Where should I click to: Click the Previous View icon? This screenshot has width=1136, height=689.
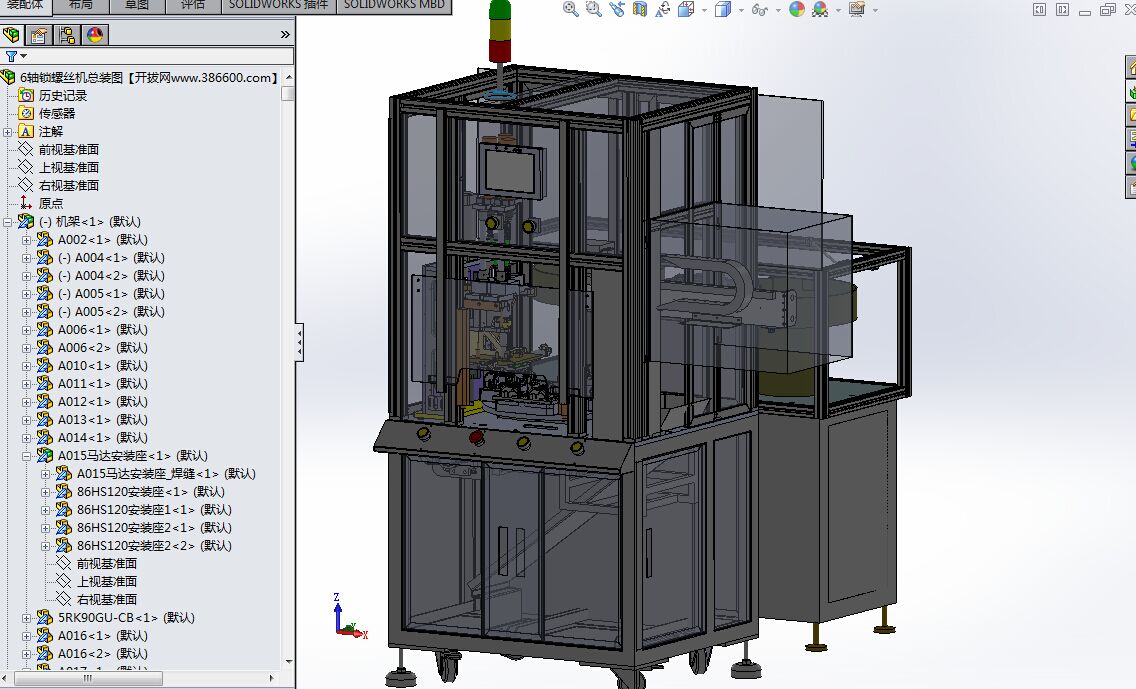click(x=616, y=9)
